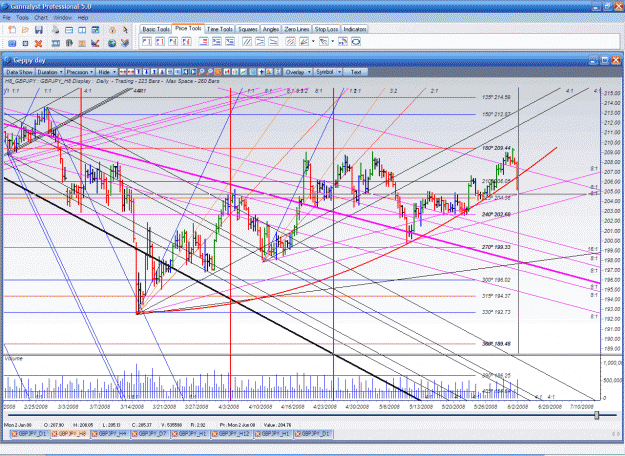This screenshot has height=456, width=625.
Task: Open the Help menu
Action: point(83,18)
